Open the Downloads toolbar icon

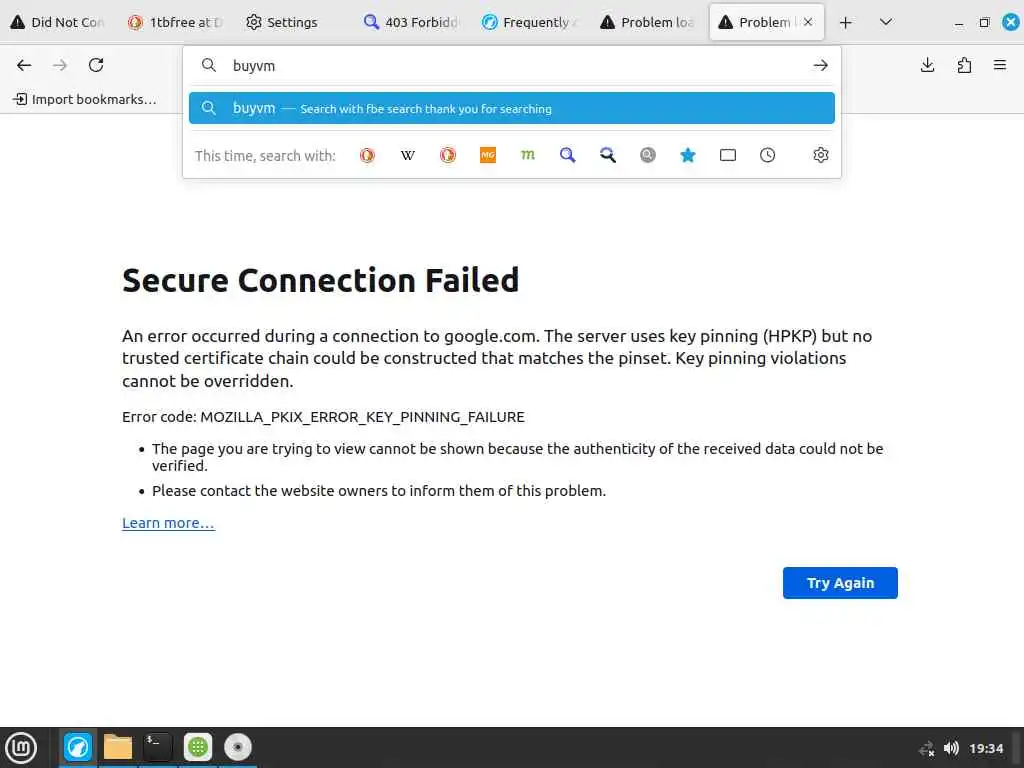click(x=928, y=65)
